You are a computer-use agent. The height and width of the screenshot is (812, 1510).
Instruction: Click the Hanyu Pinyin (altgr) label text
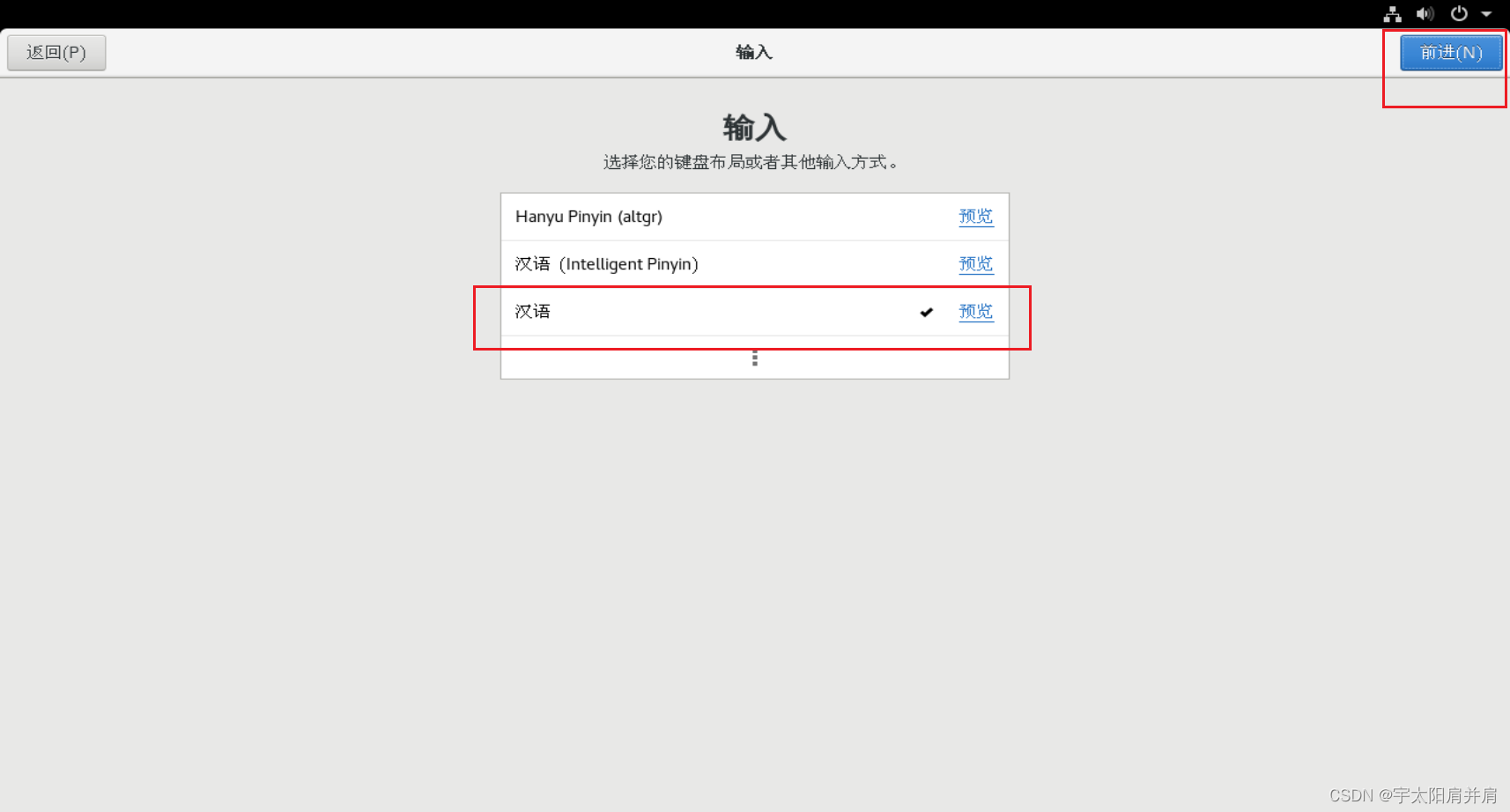point(588,217)
